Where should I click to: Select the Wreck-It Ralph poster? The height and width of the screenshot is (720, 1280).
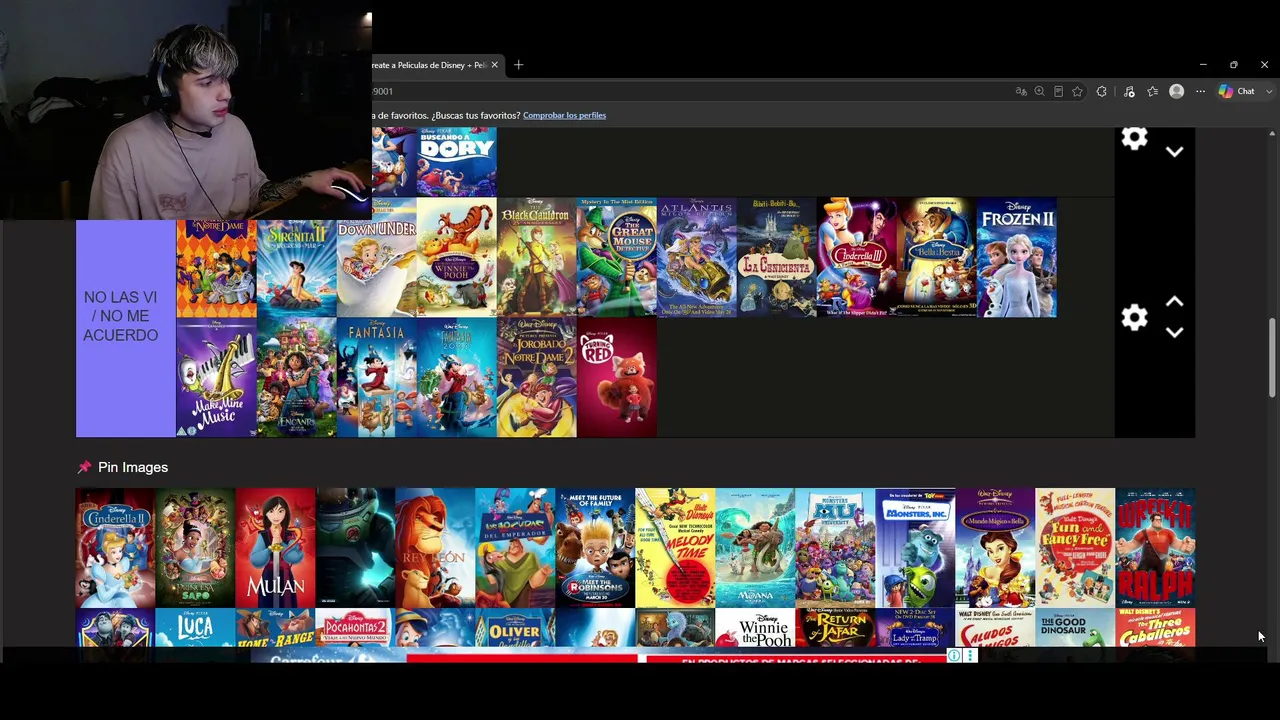coord(1155,548)
